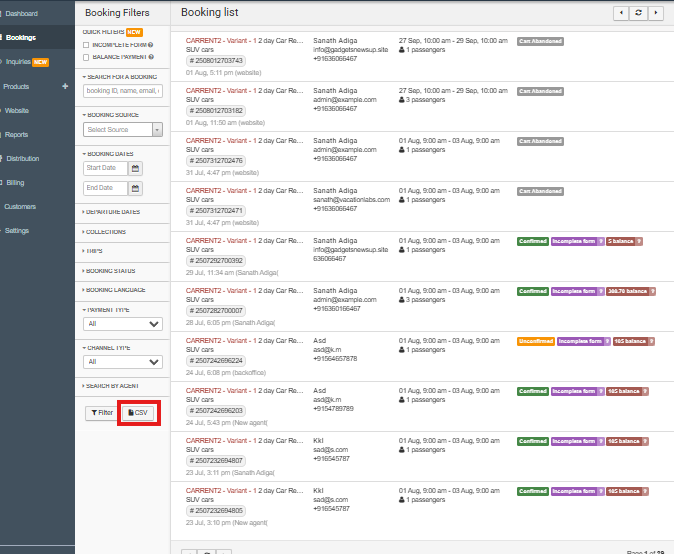Export bookings with the CSV button

tap(138, 412)
